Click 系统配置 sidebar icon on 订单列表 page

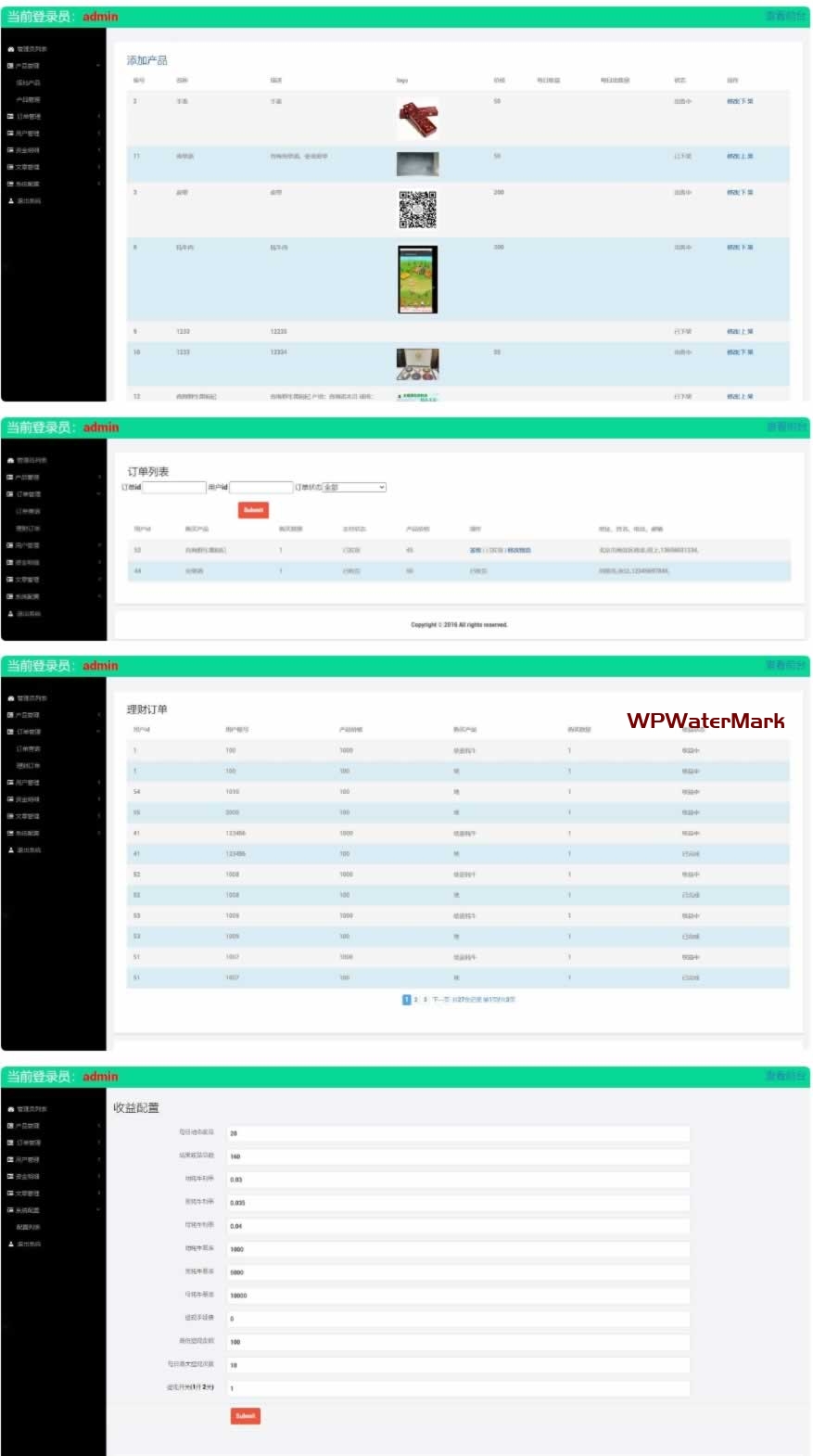(10, 596)
